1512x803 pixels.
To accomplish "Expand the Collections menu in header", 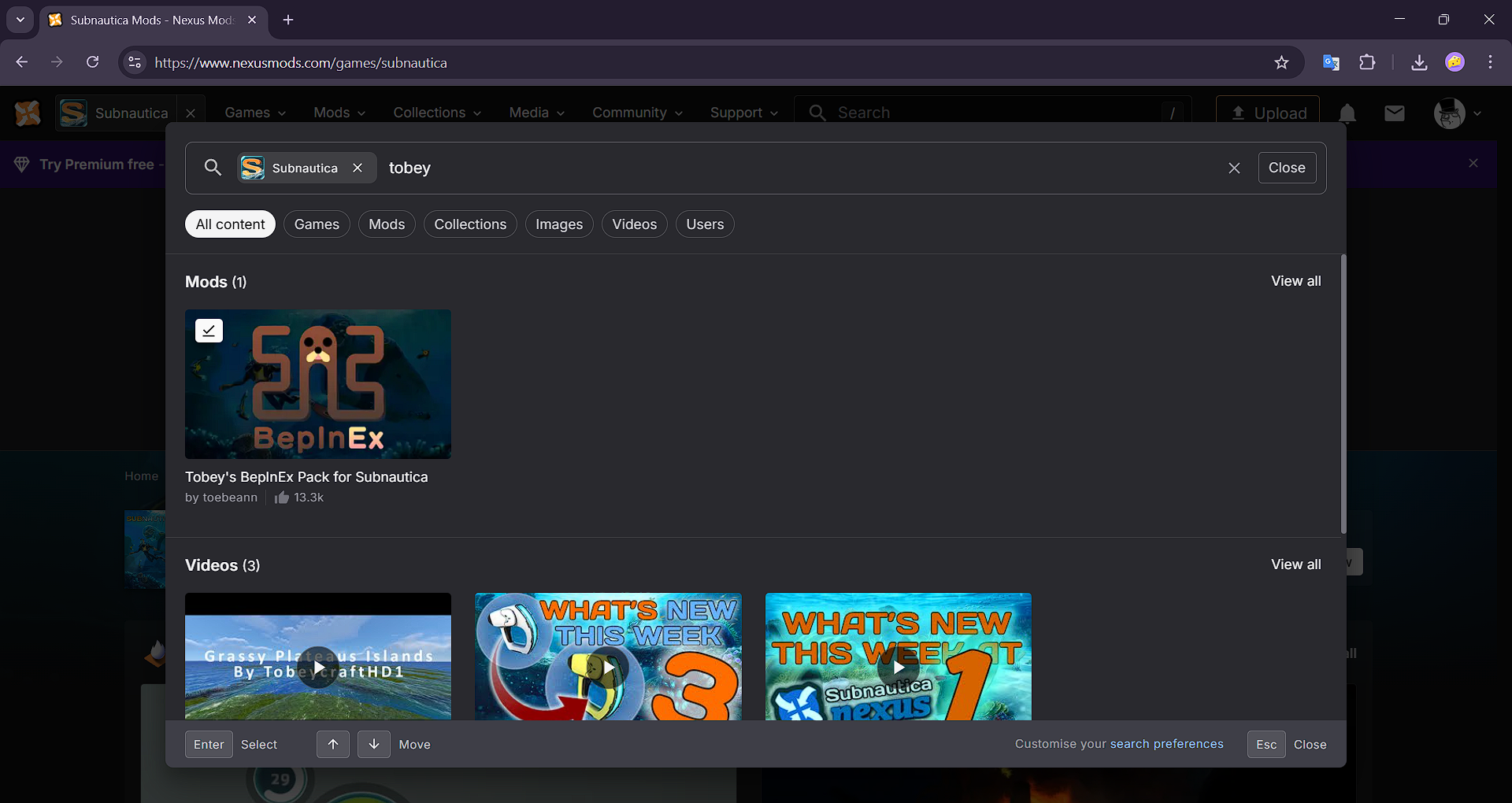I will pyautogui.click(x=437, y=113).
